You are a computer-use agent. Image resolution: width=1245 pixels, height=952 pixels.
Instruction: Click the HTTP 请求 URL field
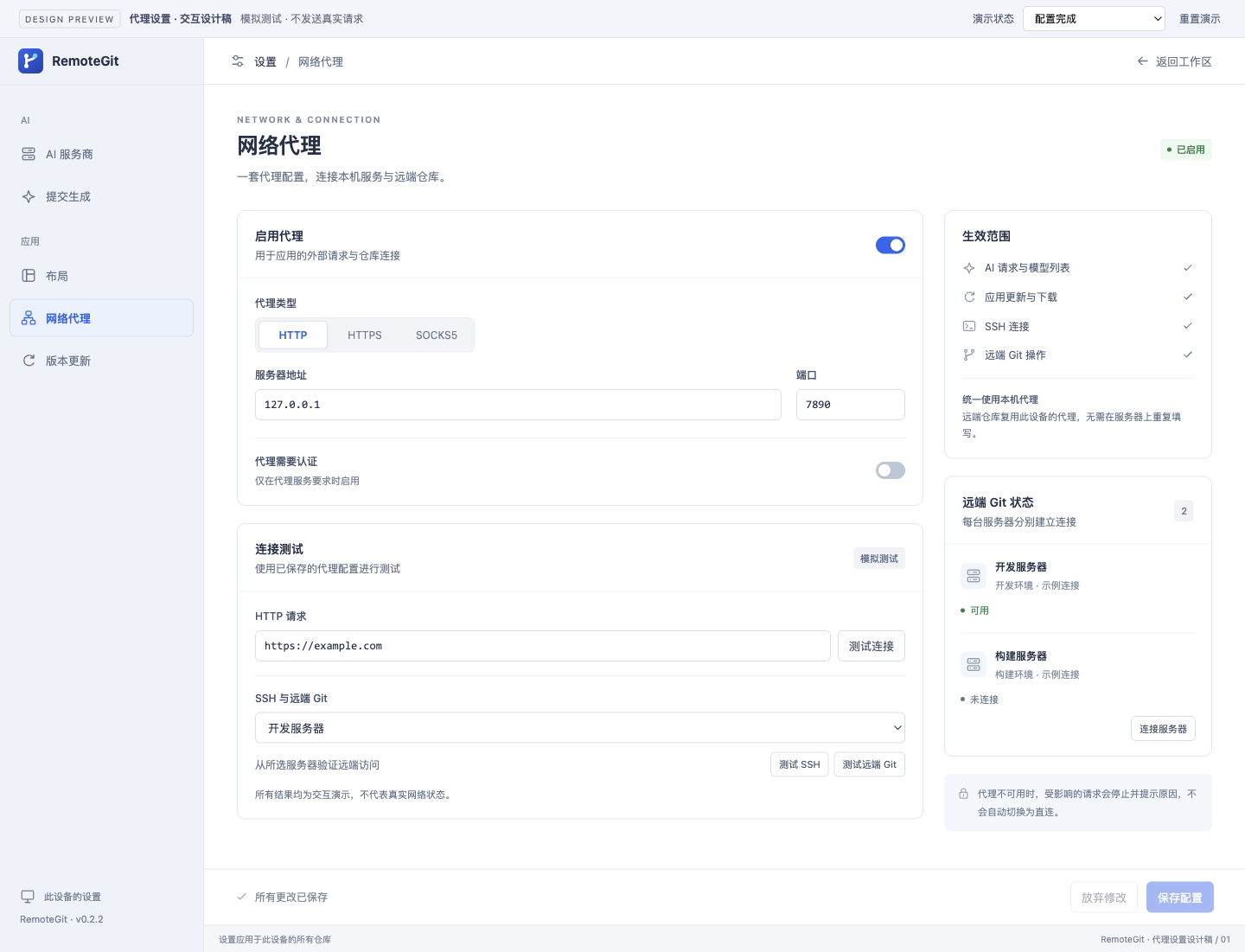click(x=543, y=646)
